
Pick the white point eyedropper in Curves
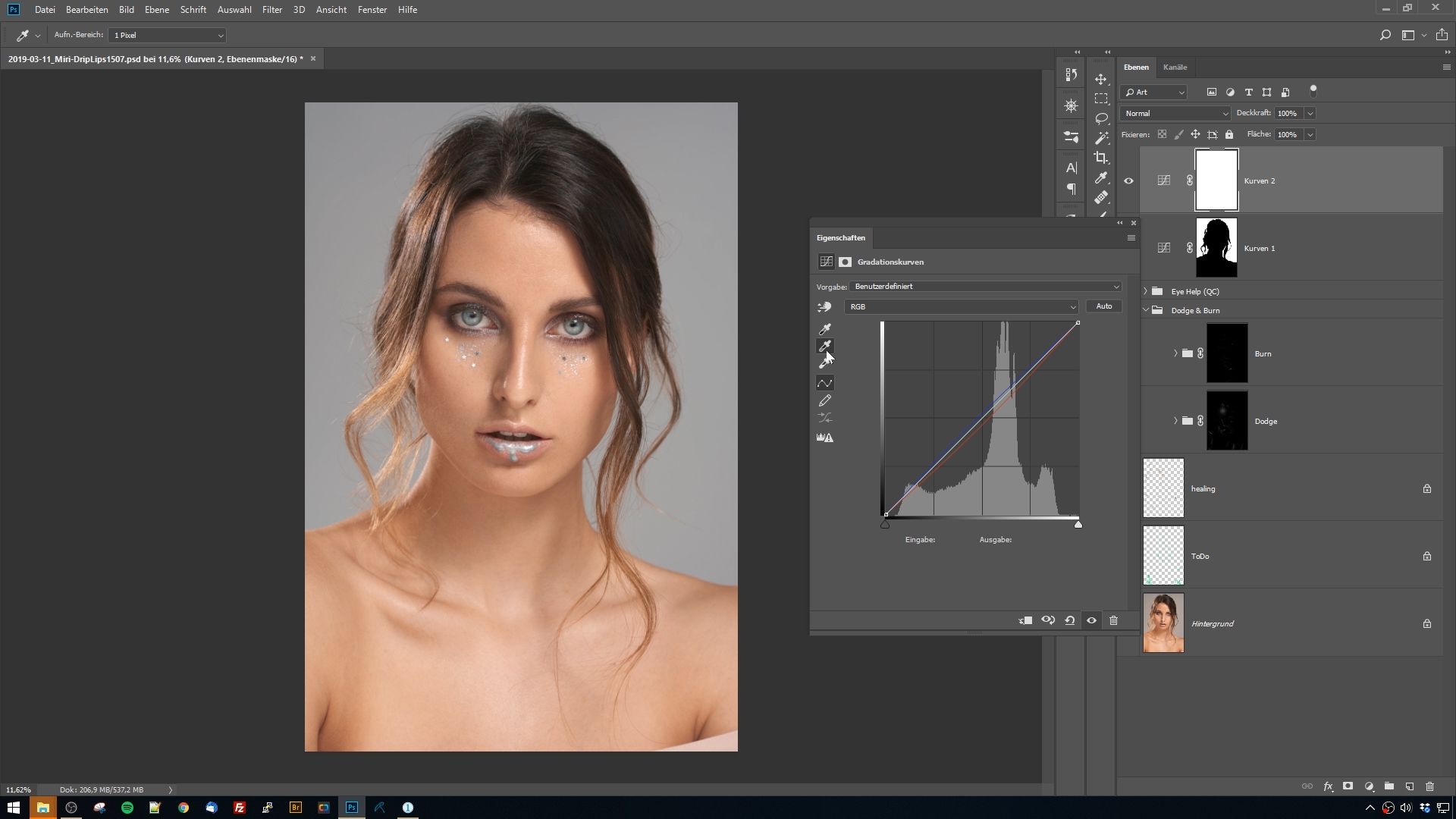click(825, 363)
